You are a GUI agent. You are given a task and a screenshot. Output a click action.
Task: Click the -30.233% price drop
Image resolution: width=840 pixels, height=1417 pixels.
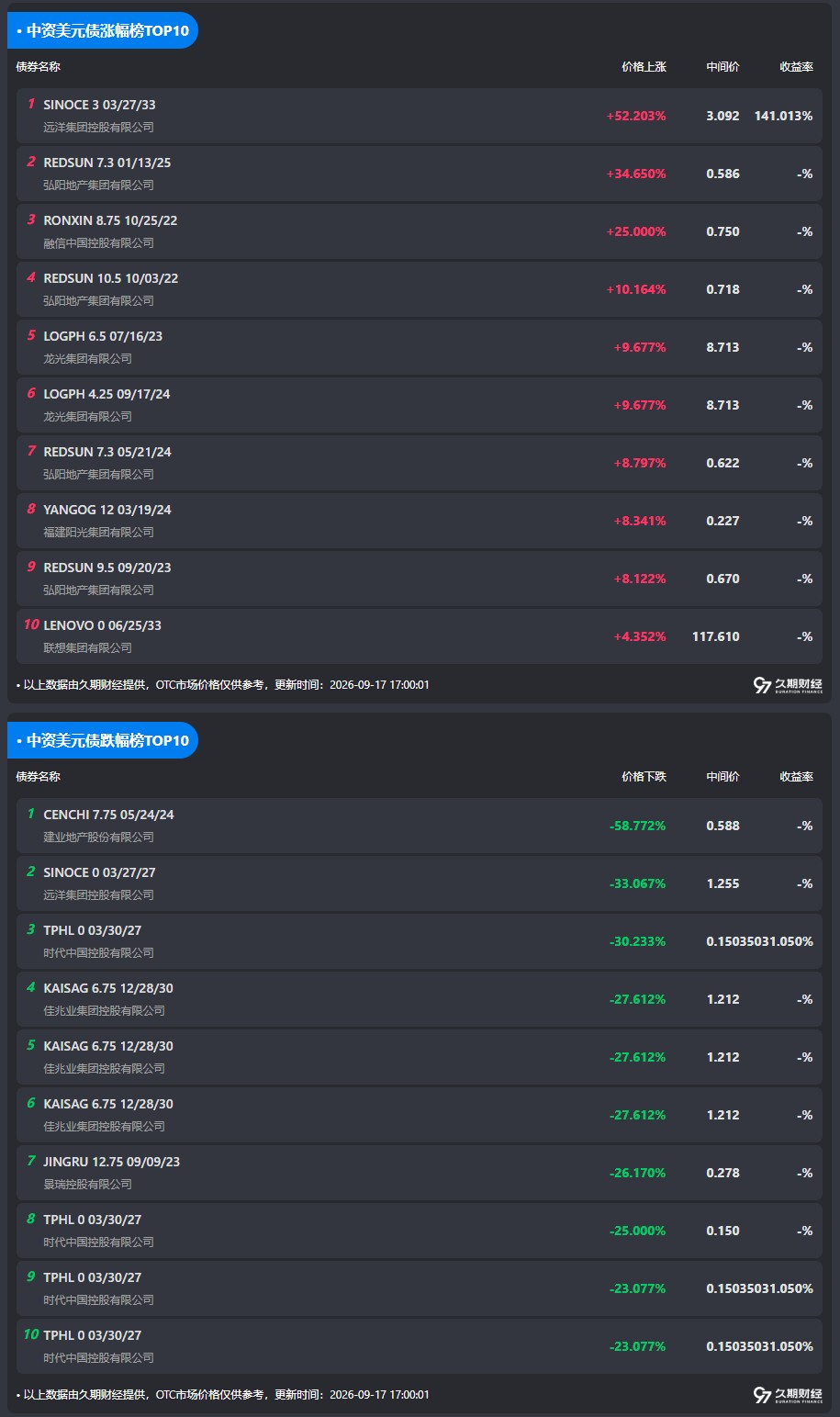tap(637, 941)
